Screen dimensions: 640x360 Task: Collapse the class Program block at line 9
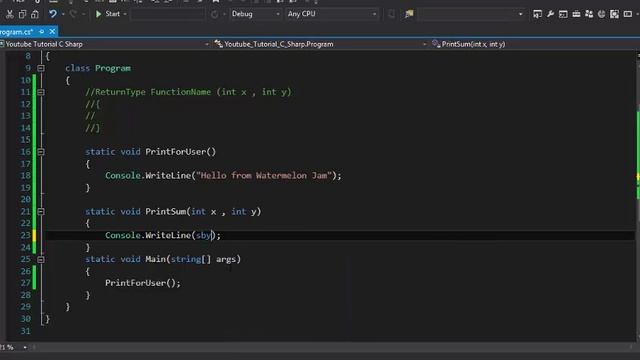click(41, 68)
